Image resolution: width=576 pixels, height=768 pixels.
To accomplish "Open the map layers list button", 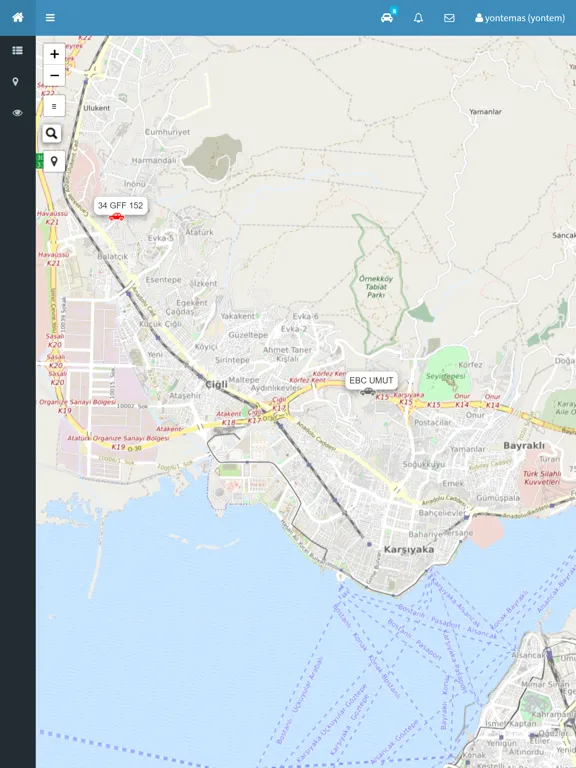I will (54, 106).
